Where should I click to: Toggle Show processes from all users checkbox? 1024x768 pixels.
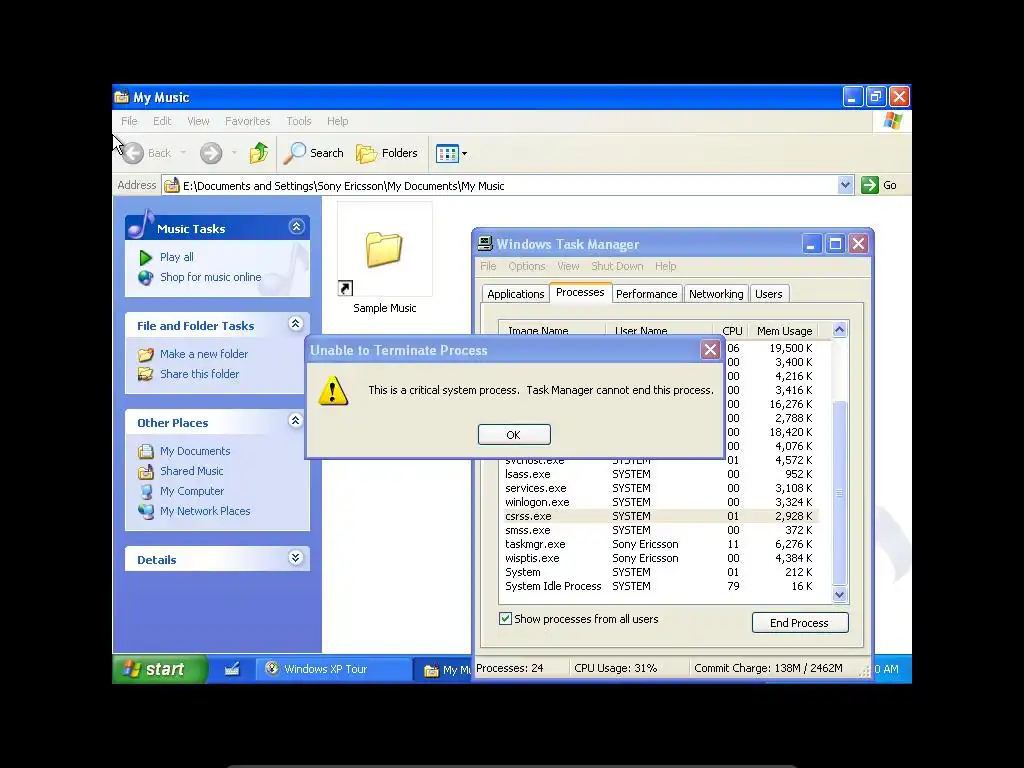pos(505,618)
